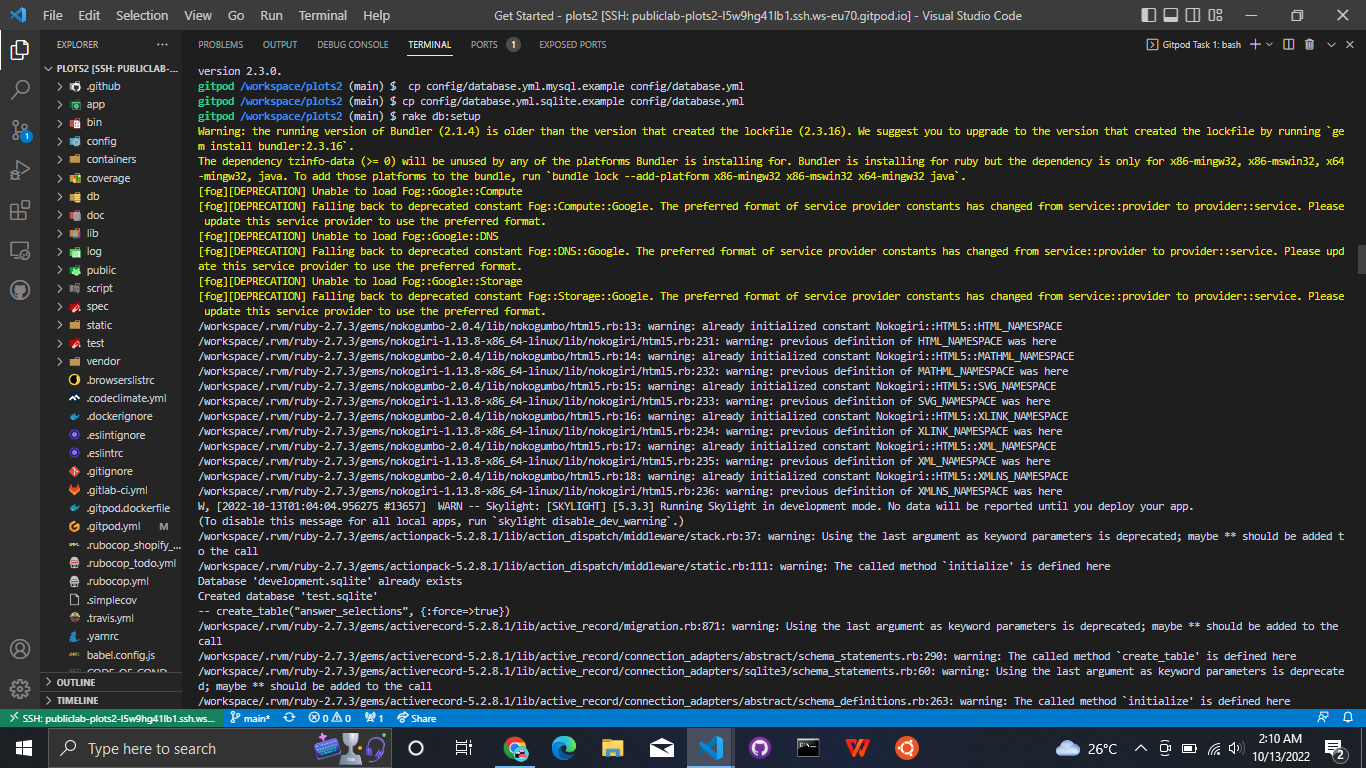Open the File menu
Image resolution: width=1366 pixels, height=768 pixels.
coord(53,16)
